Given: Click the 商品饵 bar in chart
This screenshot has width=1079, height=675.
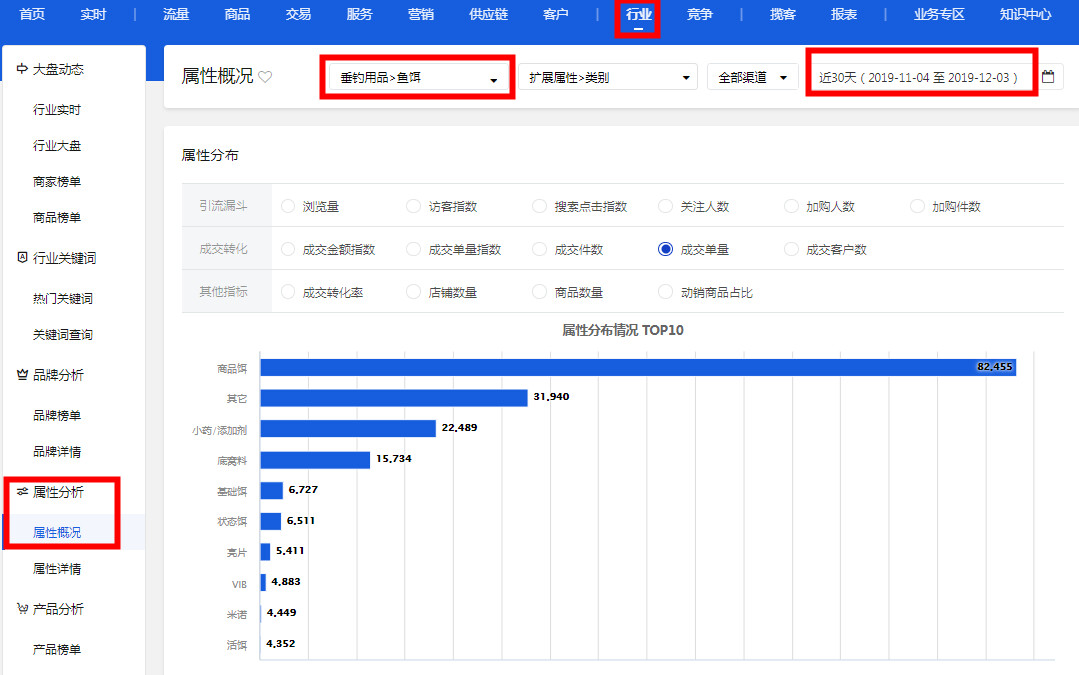Looking at the screenshot, I should (637, 367).
